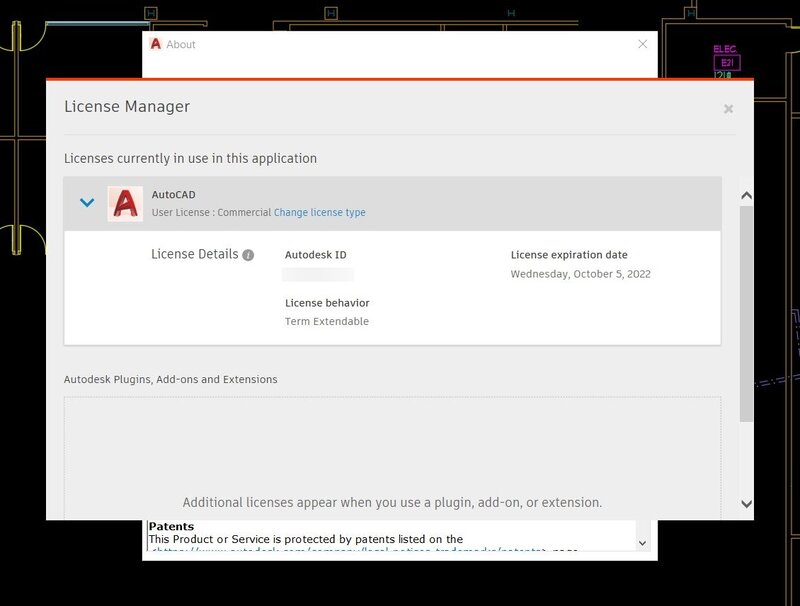Select the license expiration date text
This screenshot has height=606, width=800.
tap(581, 274)
